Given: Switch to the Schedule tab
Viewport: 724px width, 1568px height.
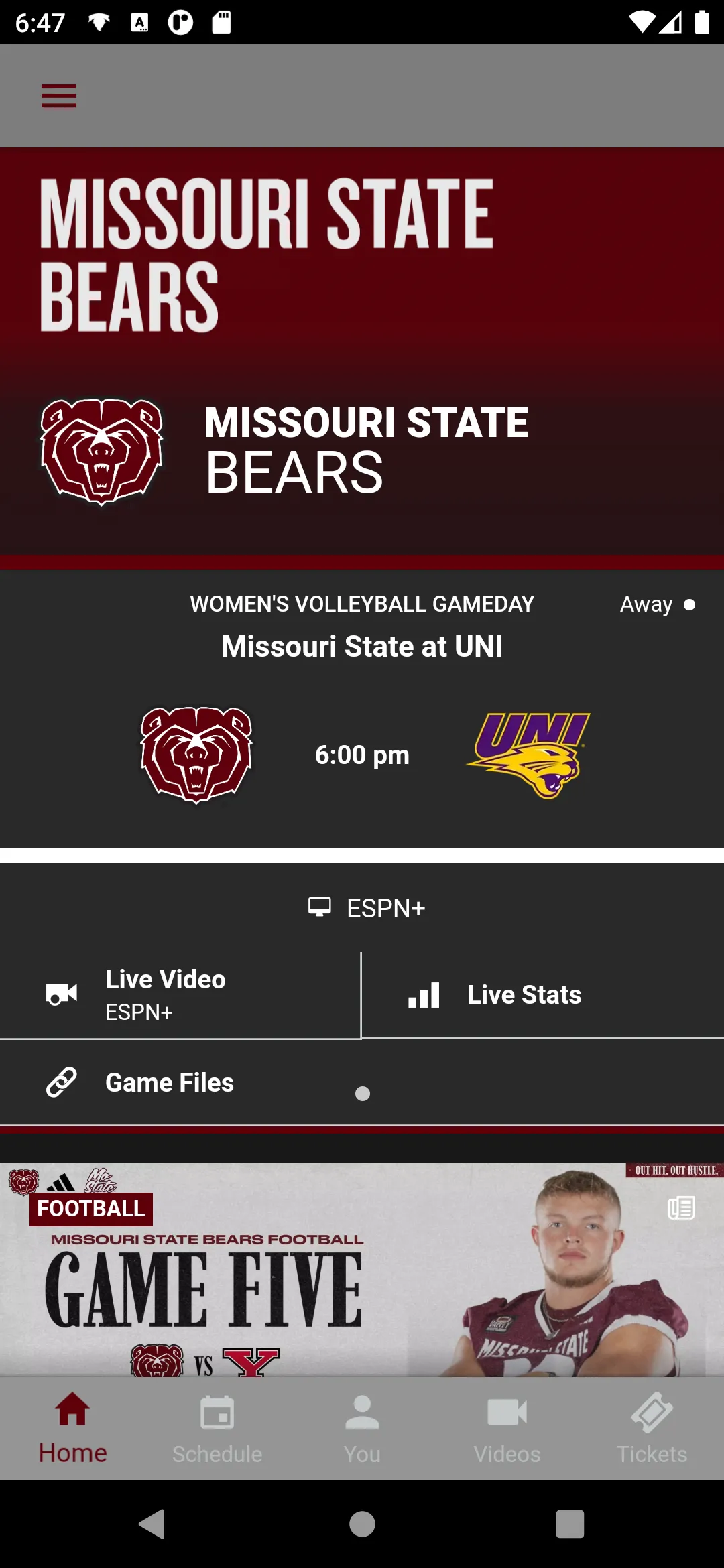Looking at the screenshot, I should pos(217,1429).
